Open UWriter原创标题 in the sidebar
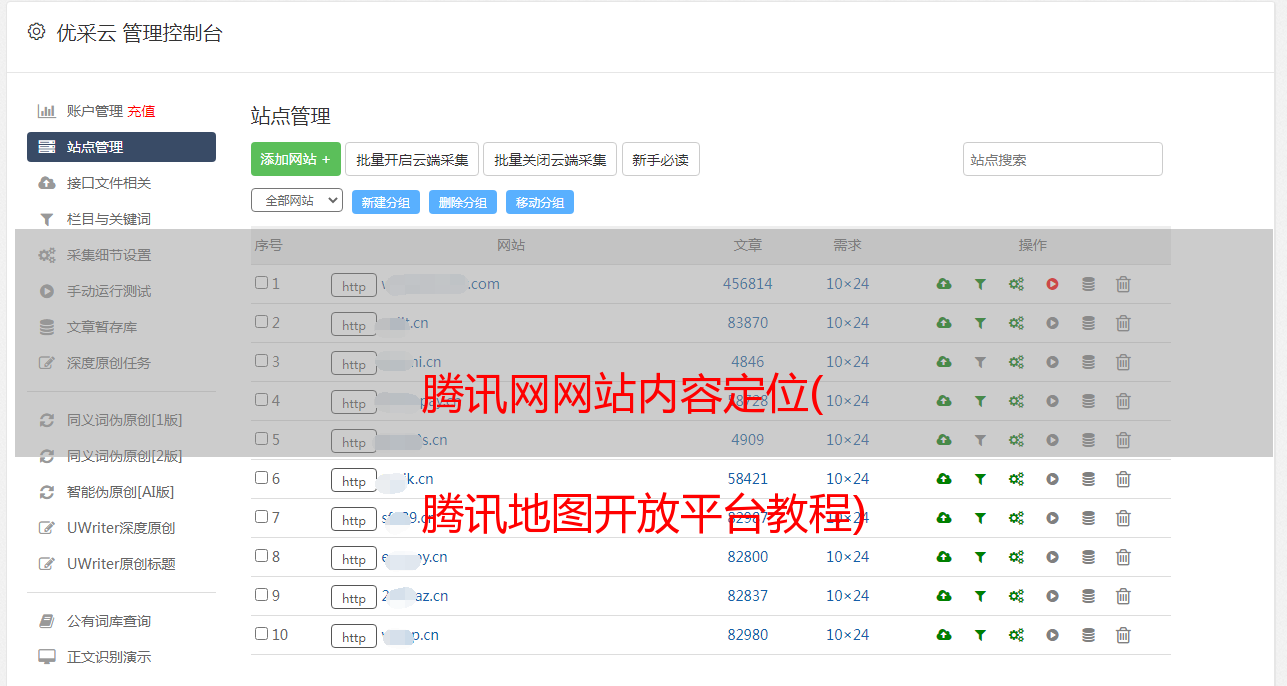The width and height of the screenshot is (1287, 686). (121, 564)
